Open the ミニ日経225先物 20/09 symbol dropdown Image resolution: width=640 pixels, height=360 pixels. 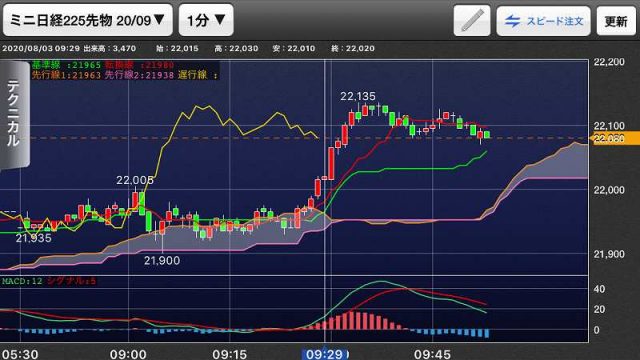click(x=88, y=20)
